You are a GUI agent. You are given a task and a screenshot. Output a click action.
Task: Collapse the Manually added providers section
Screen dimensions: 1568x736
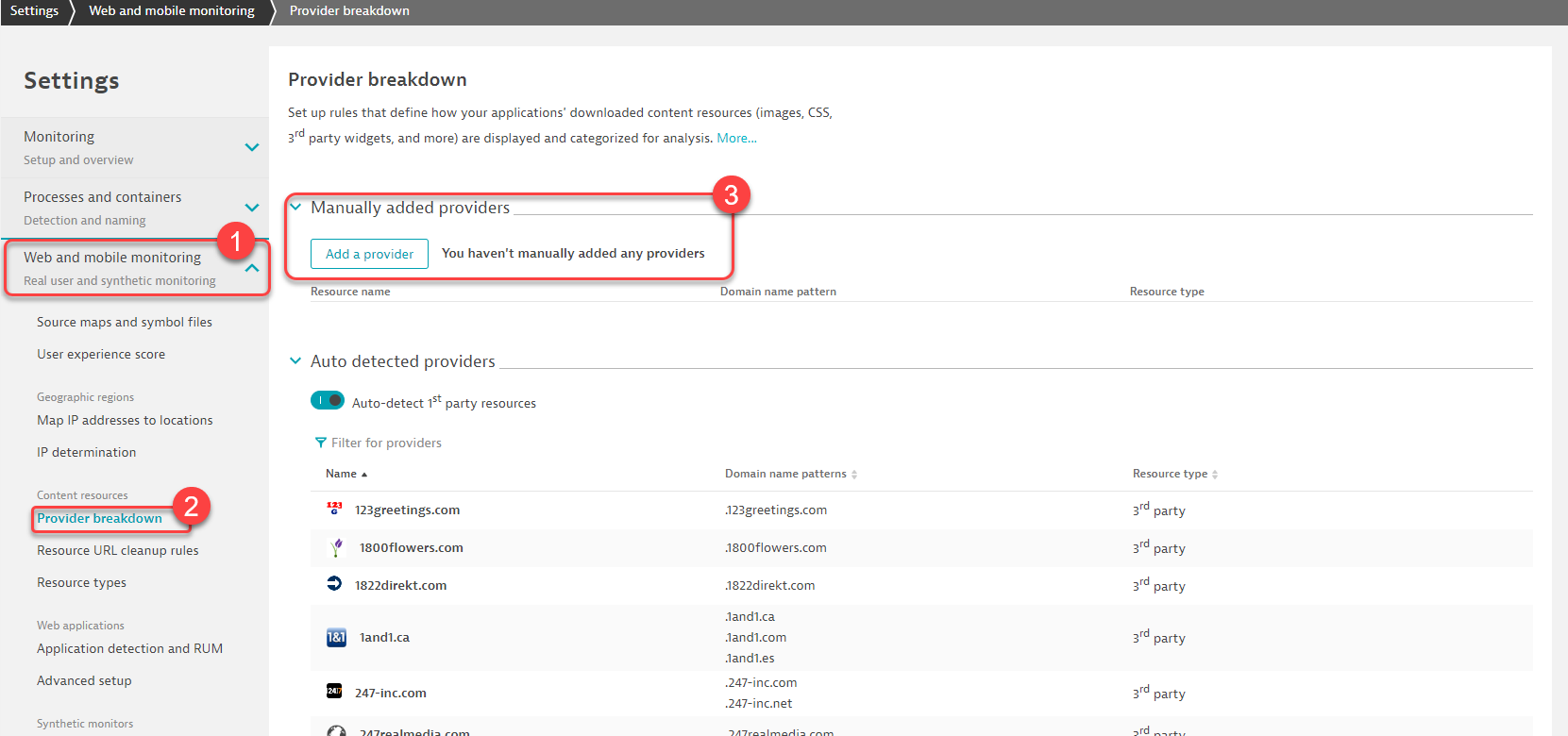pyautogui.click(x=295, y=207)
